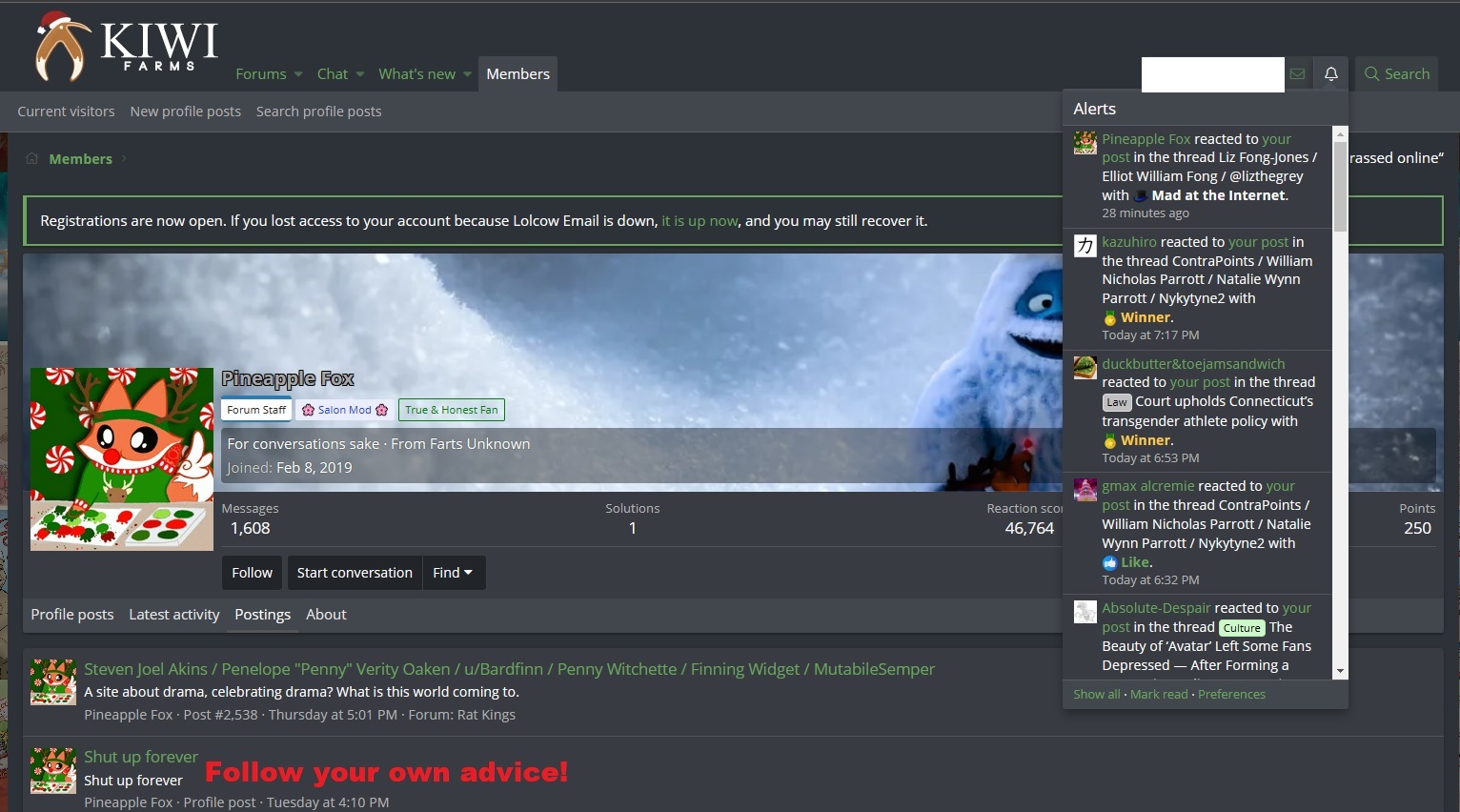Click kazuhiro's avatar in alerts
The width and height of the screenshot is (1460, 812).
1085,246
